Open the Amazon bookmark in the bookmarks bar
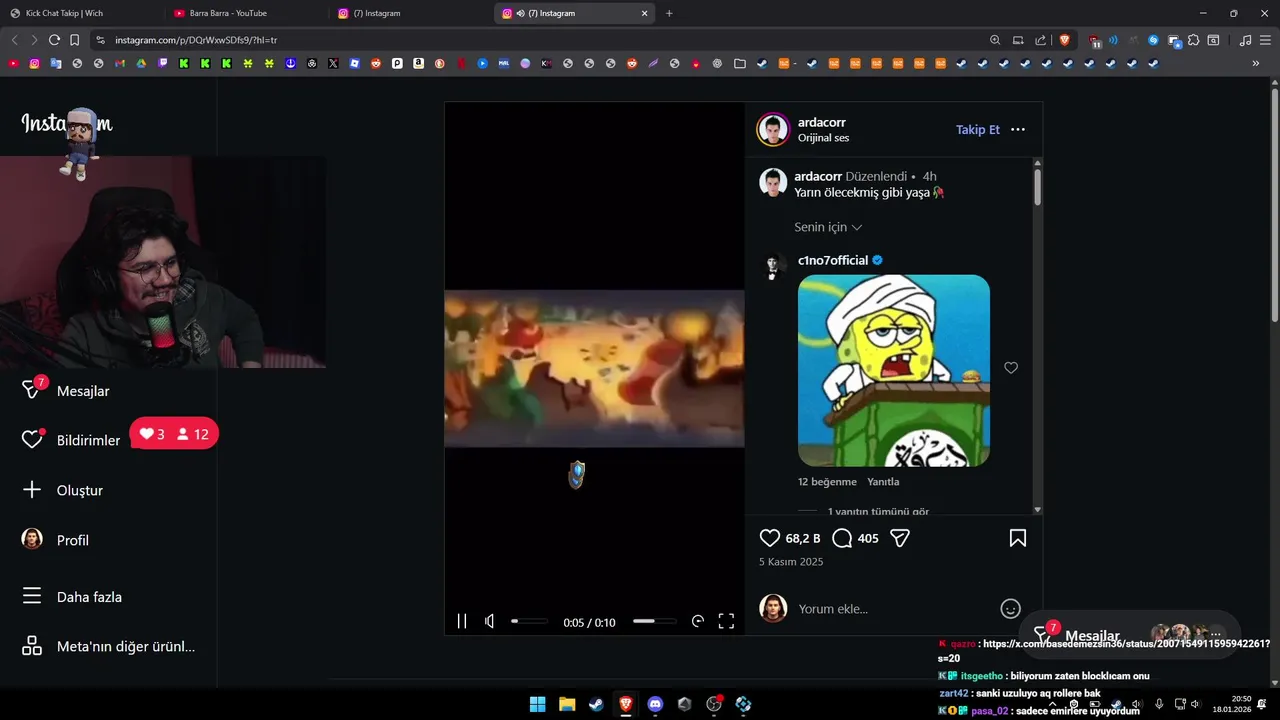 coord(418,63)
